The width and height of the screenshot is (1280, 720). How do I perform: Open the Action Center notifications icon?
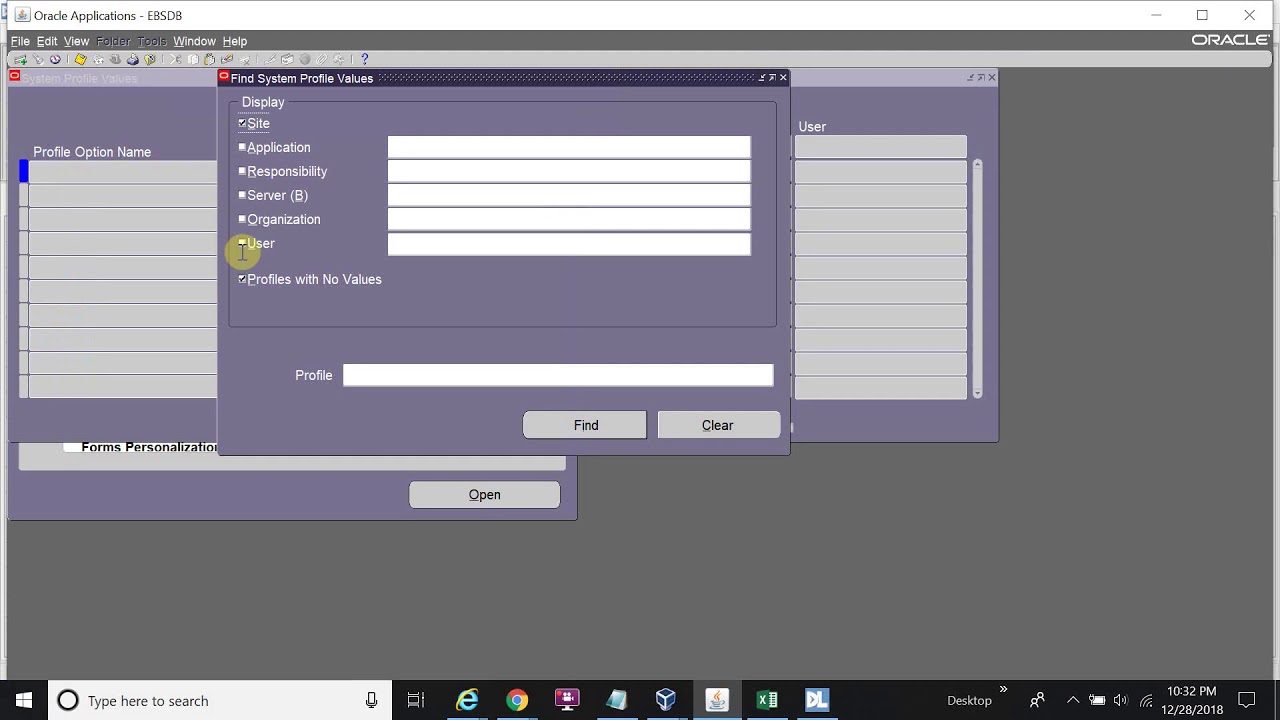pyautogui.click(x=1247, y=701)
